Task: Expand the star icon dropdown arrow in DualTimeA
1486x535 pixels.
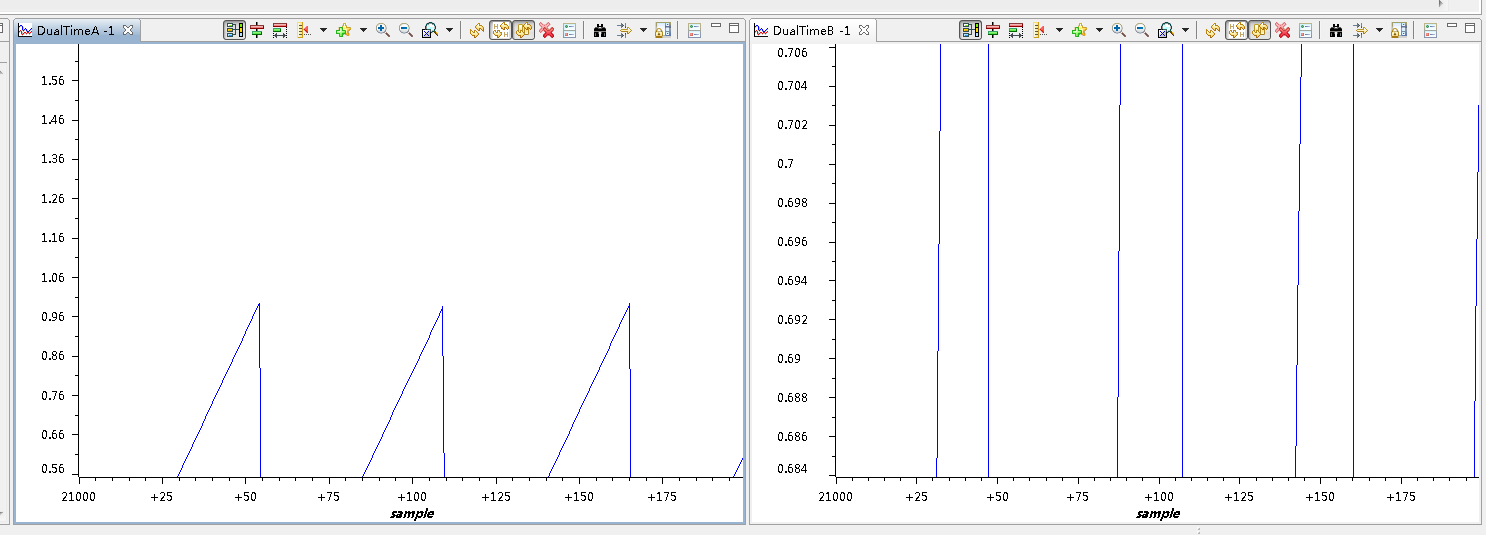Action: click(363, 31)
